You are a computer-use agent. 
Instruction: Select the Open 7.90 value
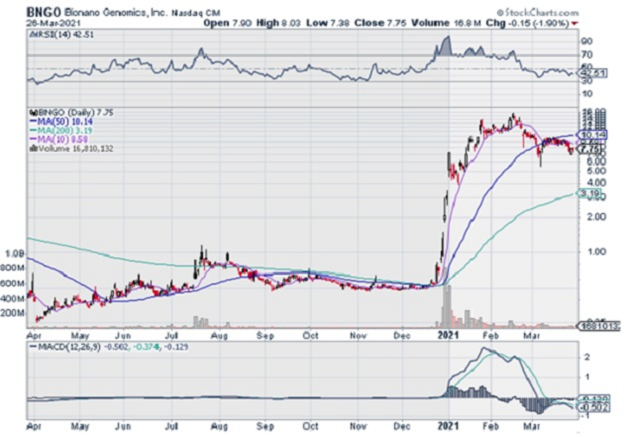click(227, 23)
